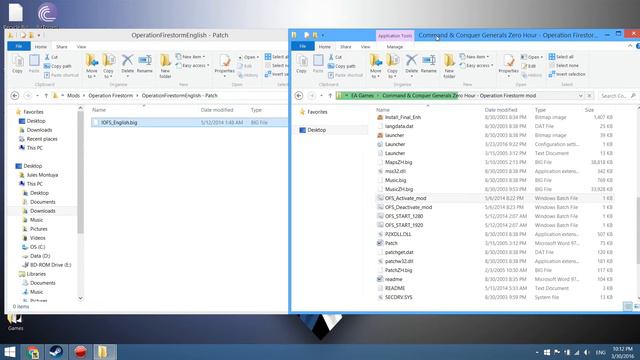Image resolution: width=640 pixels, height=360 pixels.
Task: Sort by Type column in Patch window
Action: pos(256,110)
